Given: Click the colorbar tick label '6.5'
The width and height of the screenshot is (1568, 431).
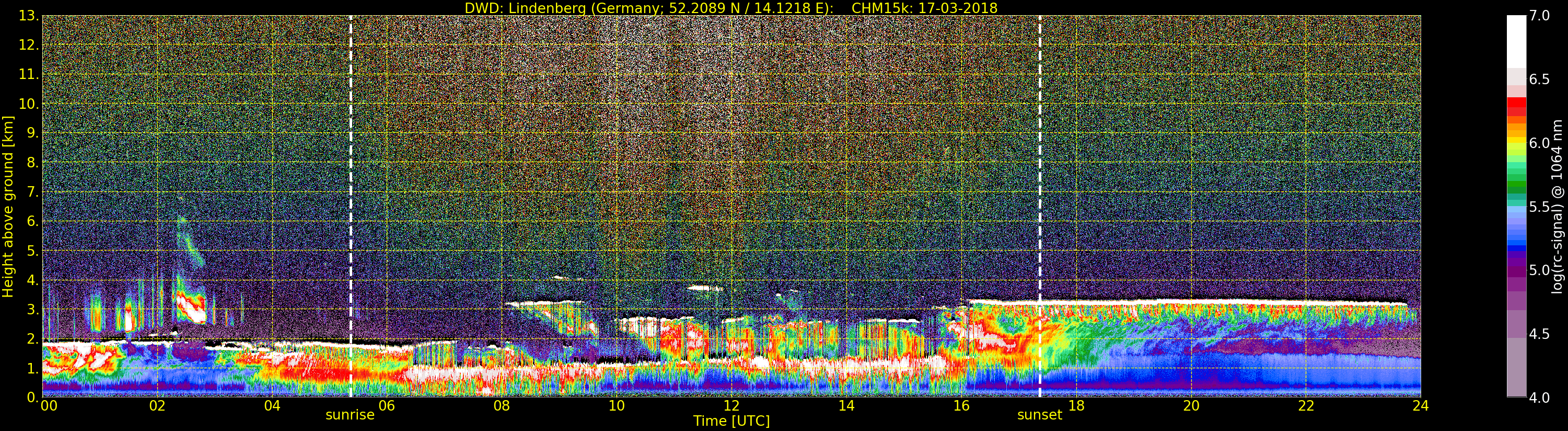Looking at the screenshot, I should pyautogui.click(x=1539, y=80).
